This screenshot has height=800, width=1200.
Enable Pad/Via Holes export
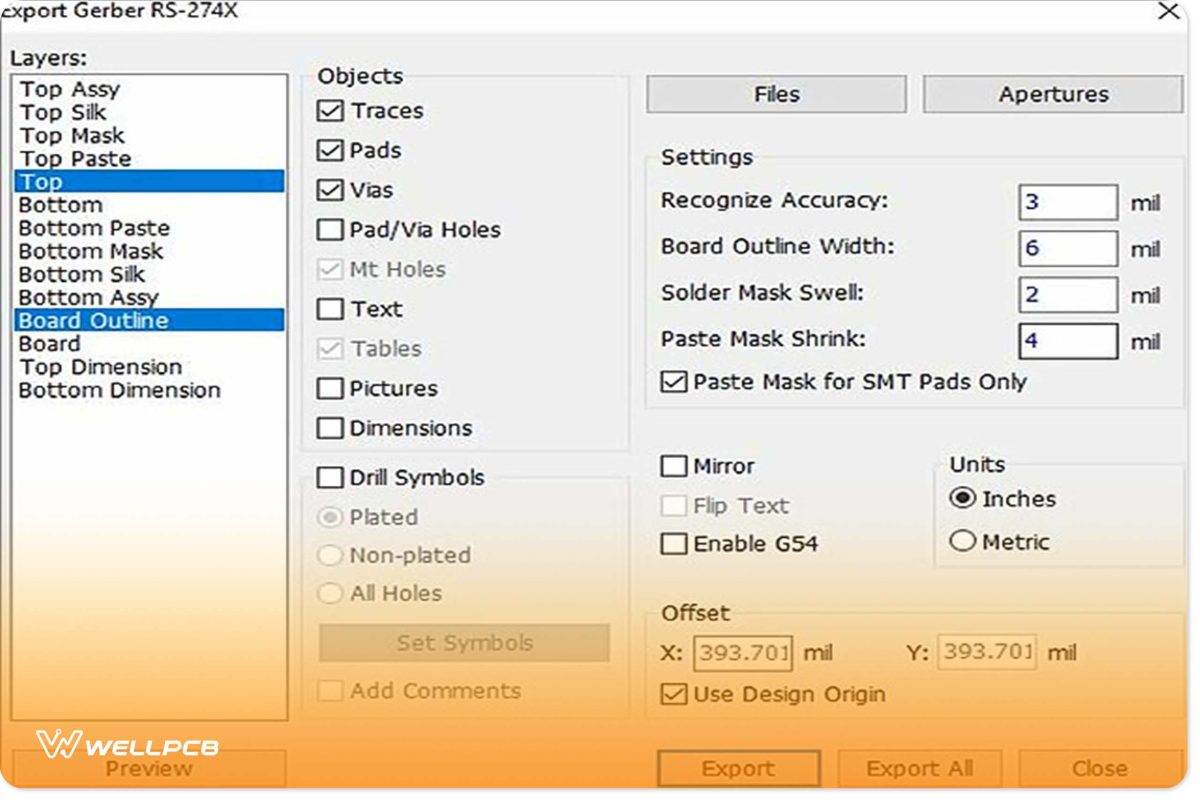pos(330,229)
